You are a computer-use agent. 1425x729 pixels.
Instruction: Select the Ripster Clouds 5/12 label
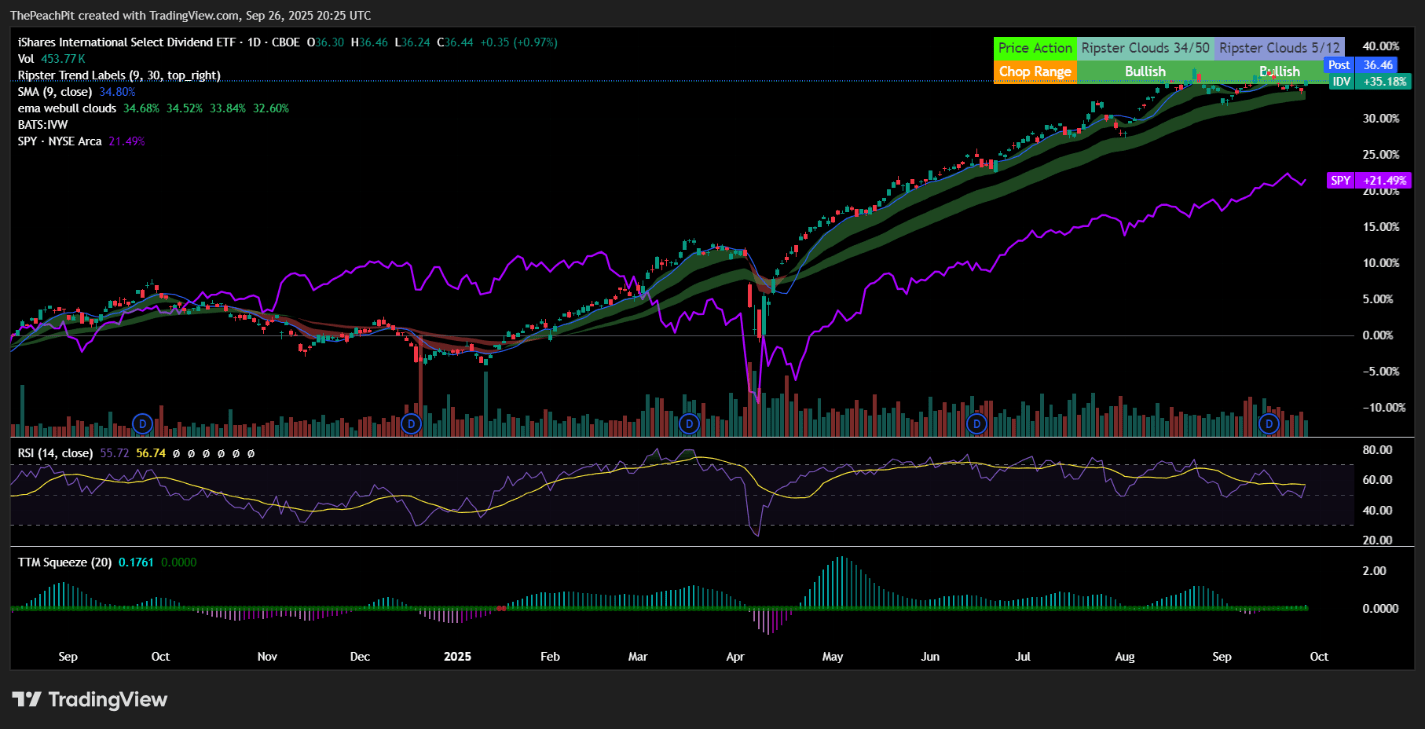point(1280,47)
